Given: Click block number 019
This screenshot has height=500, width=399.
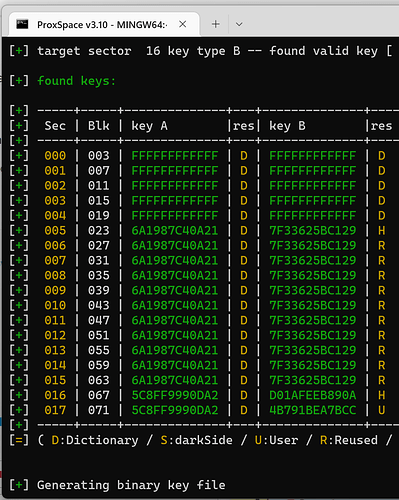Looking at the screenshot, I should pyautogui.click(x=99, y=216).
